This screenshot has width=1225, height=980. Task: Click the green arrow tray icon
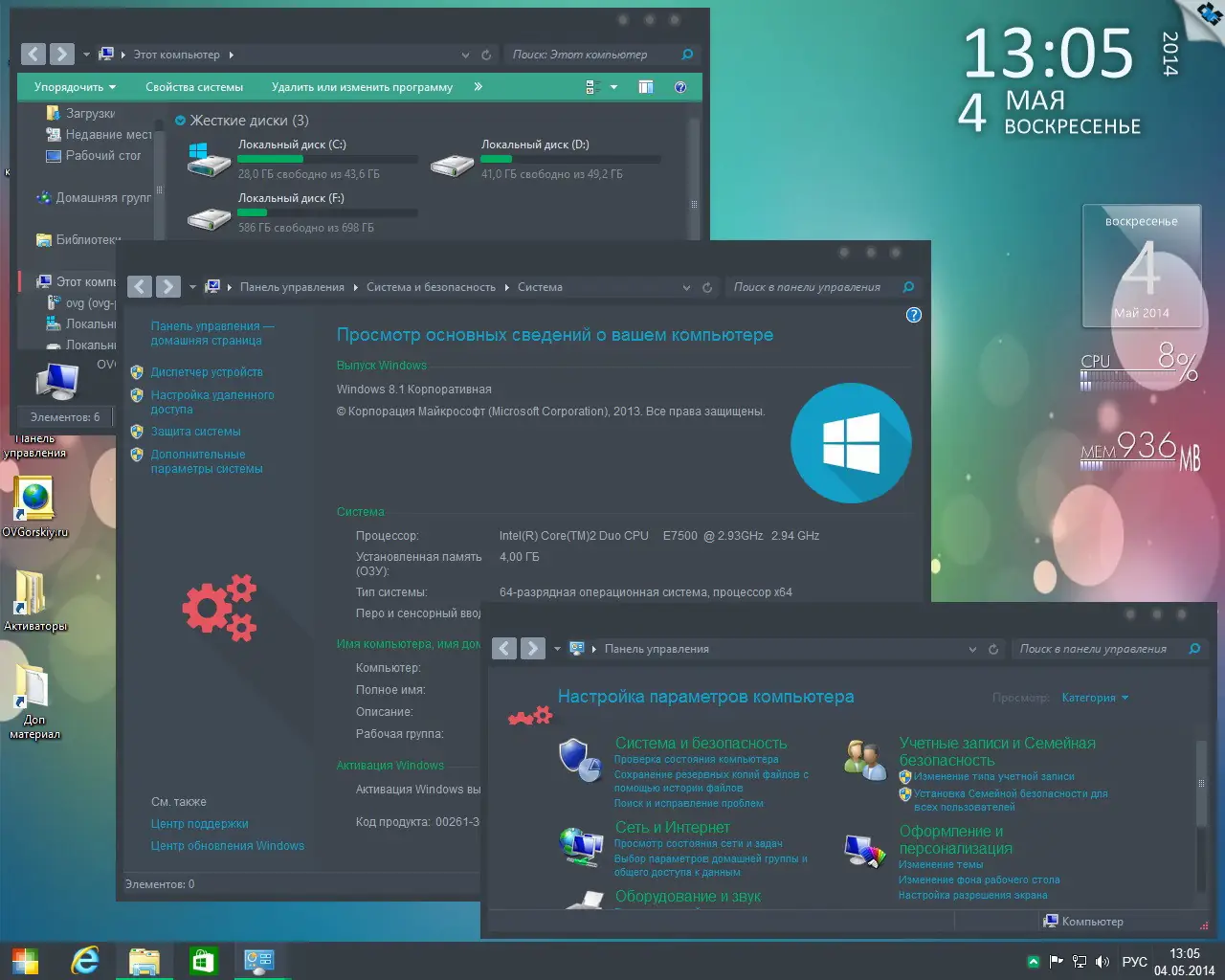point(1034,962)
